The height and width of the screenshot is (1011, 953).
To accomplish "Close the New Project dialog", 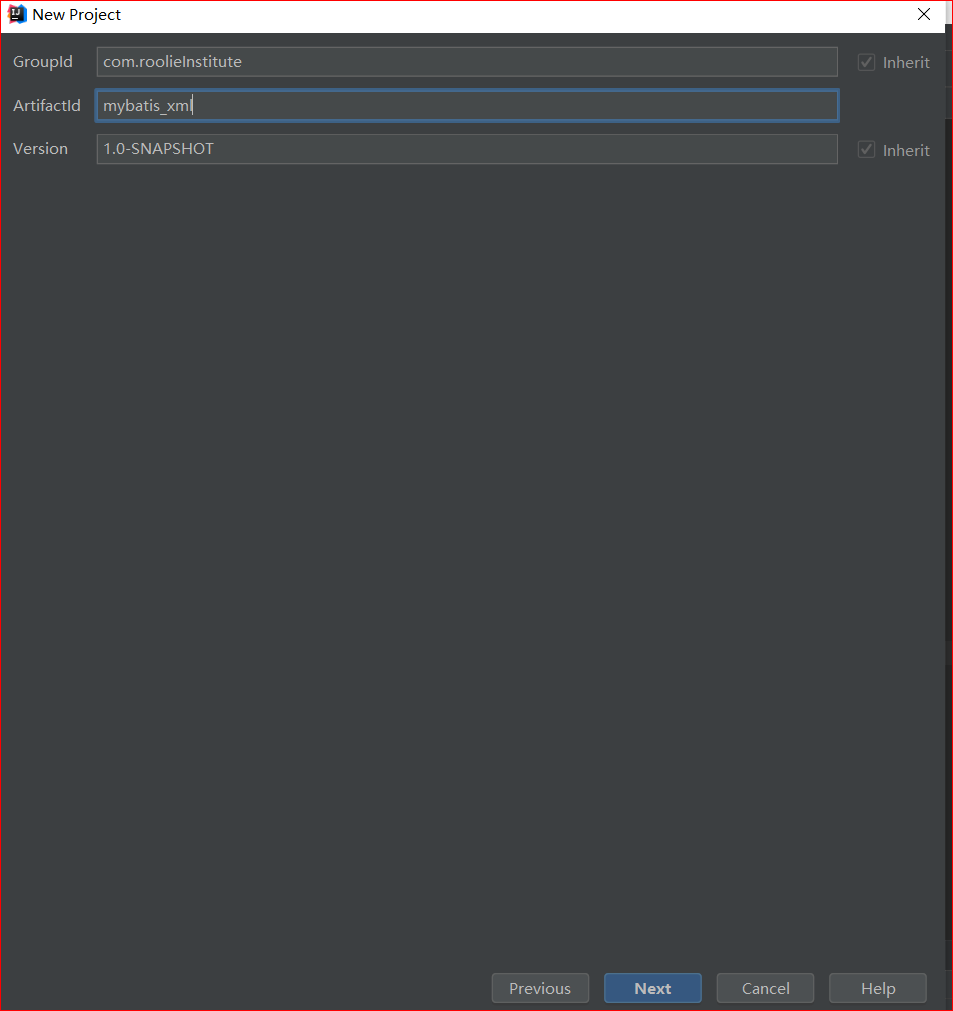I will [x=923, y=14].
